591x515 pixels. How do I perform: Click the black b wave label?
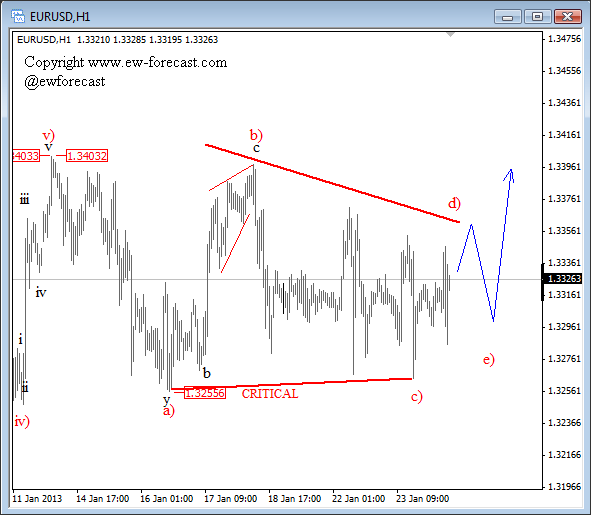(x=207, y=373)
